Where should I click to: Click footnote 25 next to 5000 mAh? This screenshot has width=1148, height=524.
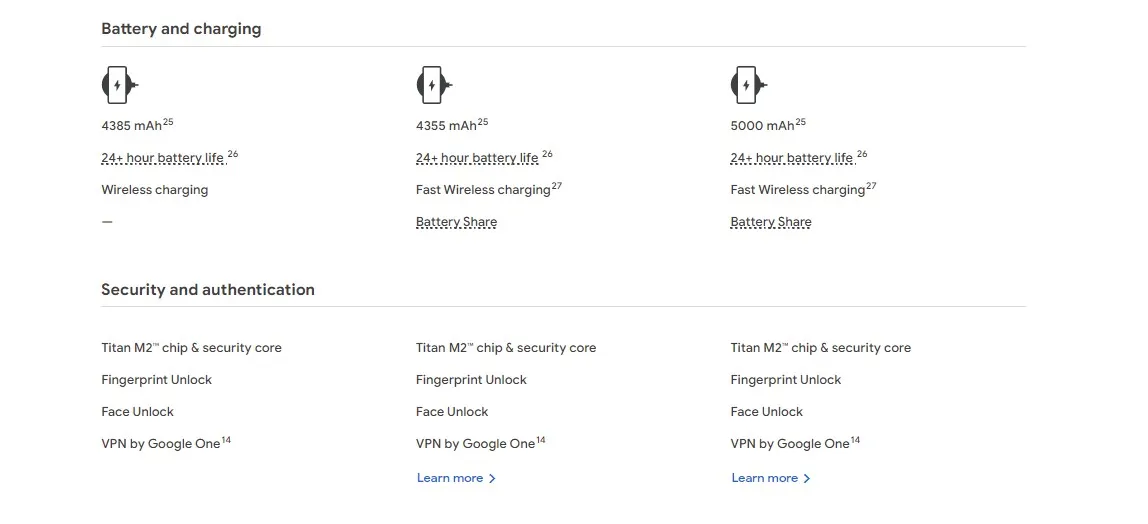[x=800, y=122]
